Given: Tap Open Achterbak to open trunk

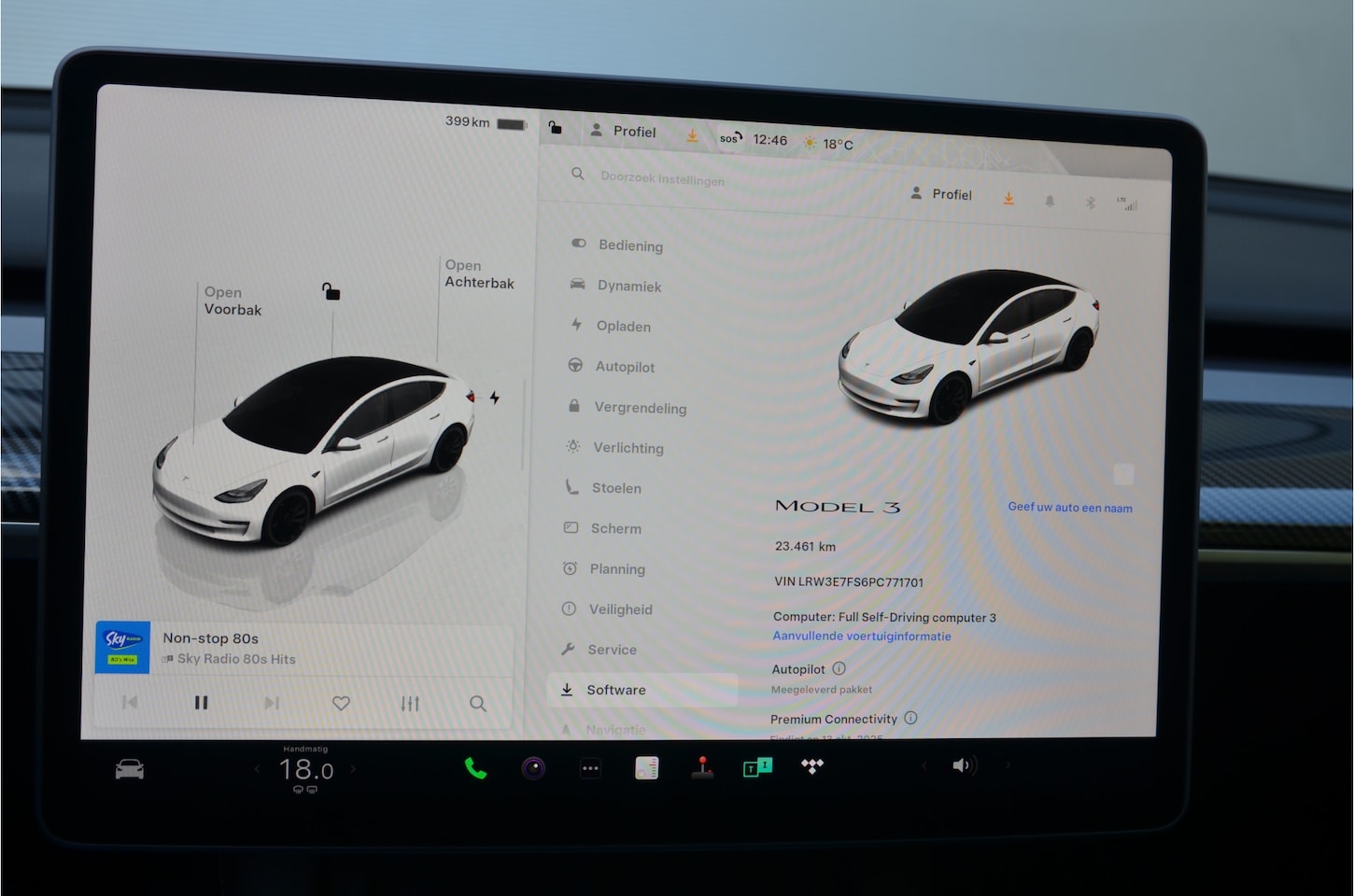Looking at the screenshot, I should click(x=478, y=274).
